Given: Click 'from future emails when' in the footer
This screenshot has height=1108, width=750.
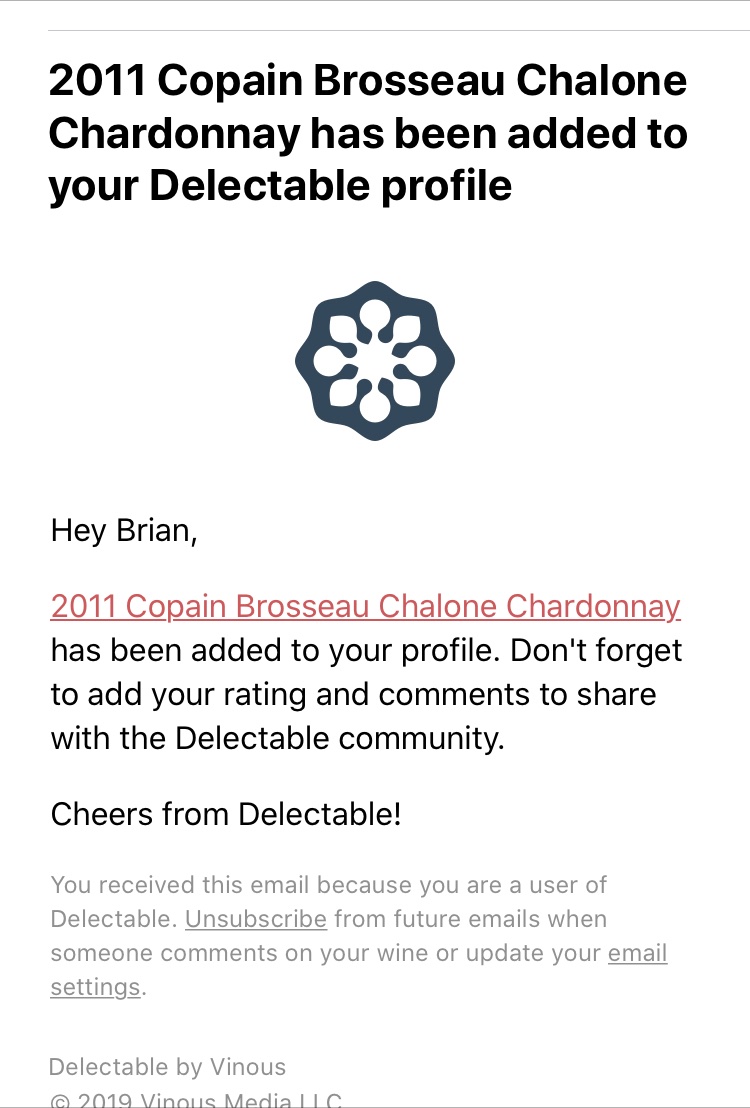Looking at the screenshot, I should [471, 919].
